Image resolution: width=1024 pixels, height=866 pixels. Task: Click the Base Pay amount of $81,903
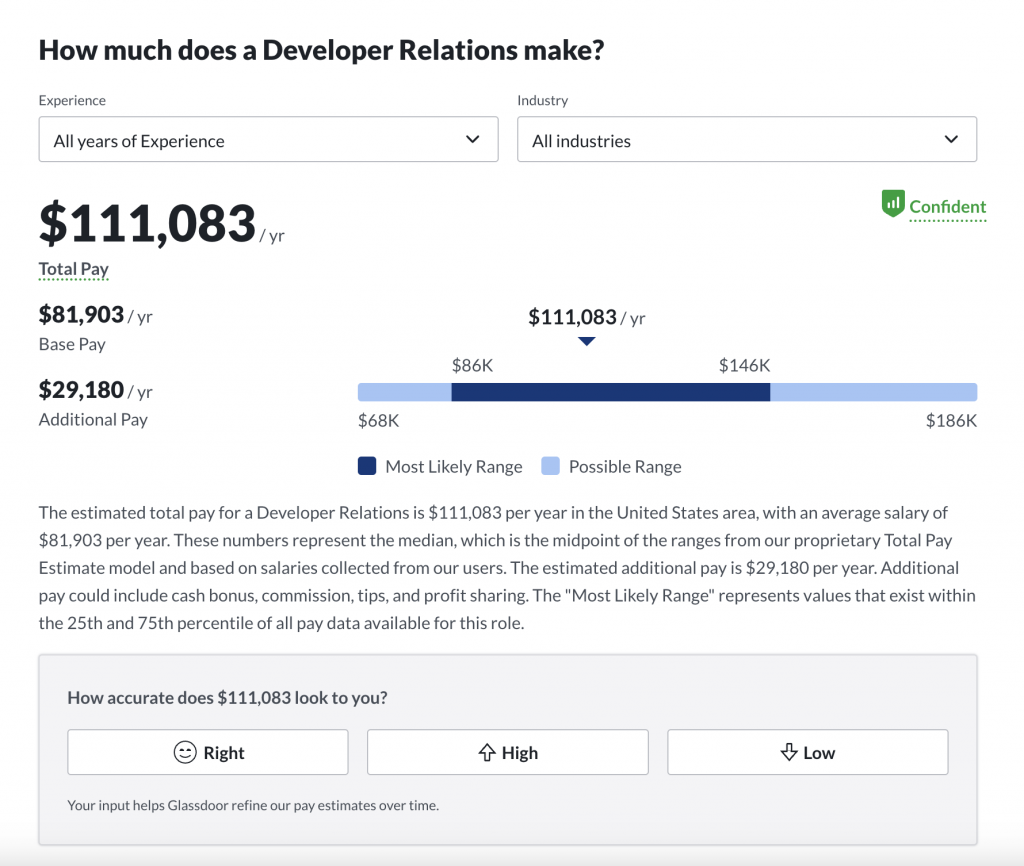point(82,314)
